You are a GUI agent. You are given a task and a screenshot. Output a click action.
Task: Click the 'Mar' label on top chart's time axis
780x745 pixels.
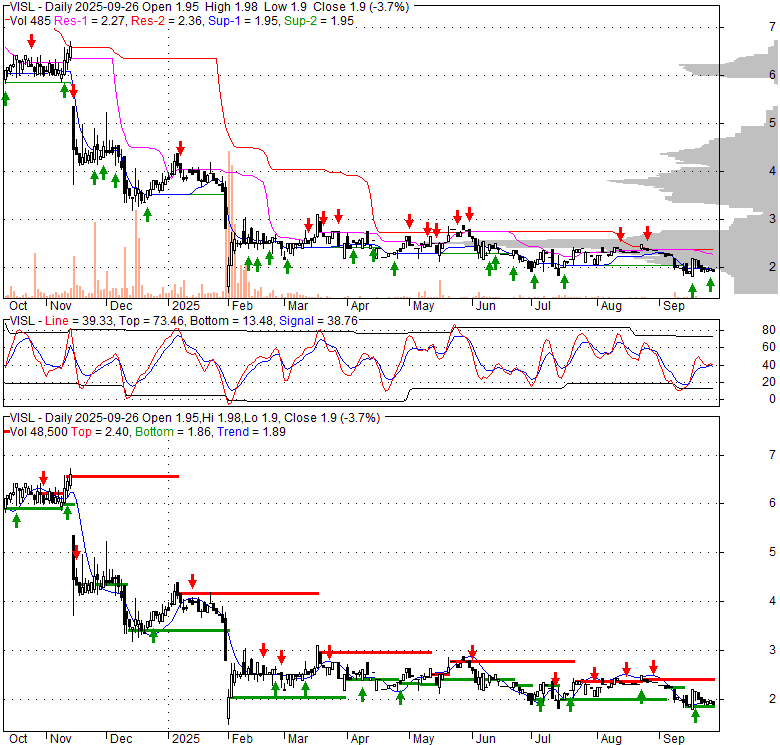pyautogui.click(x=298, y=306)
